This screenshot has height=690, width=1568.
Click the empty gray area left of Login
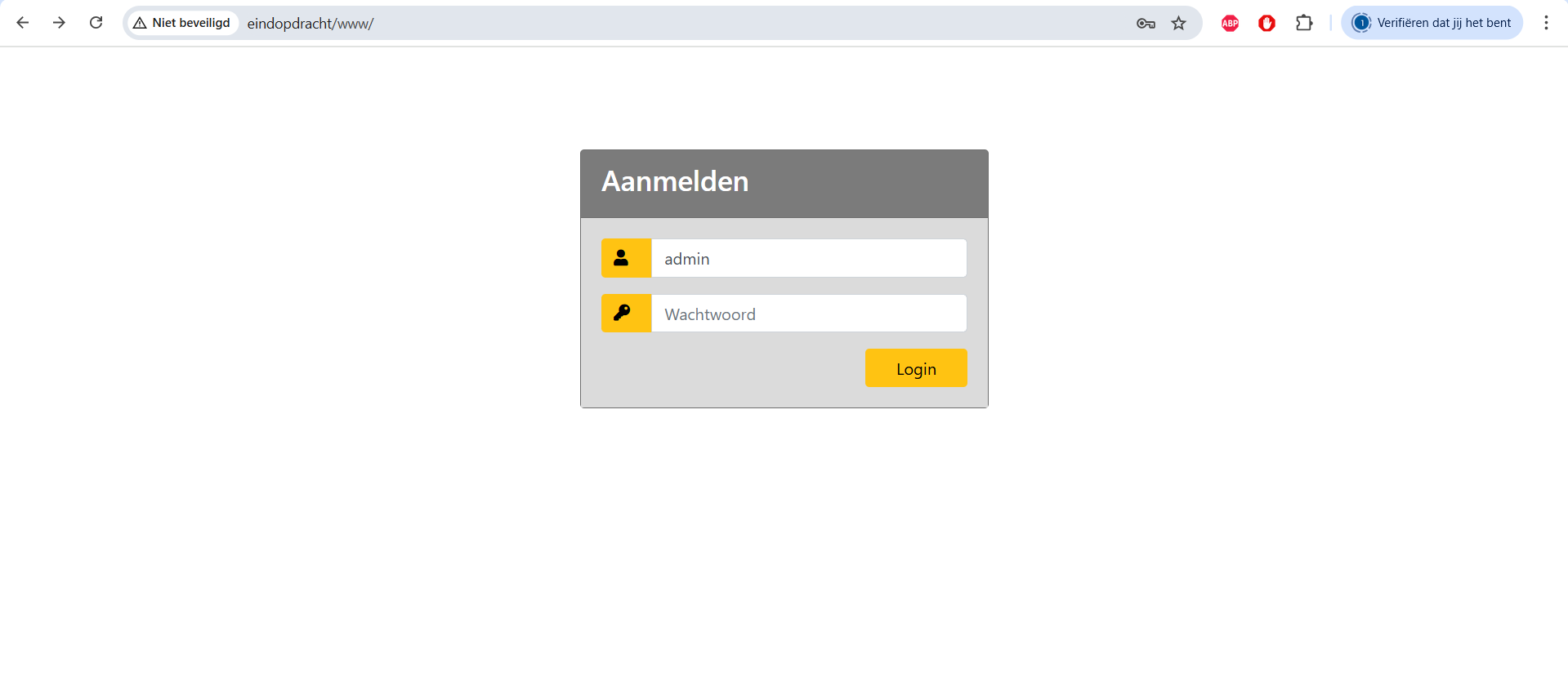(727, 368)
